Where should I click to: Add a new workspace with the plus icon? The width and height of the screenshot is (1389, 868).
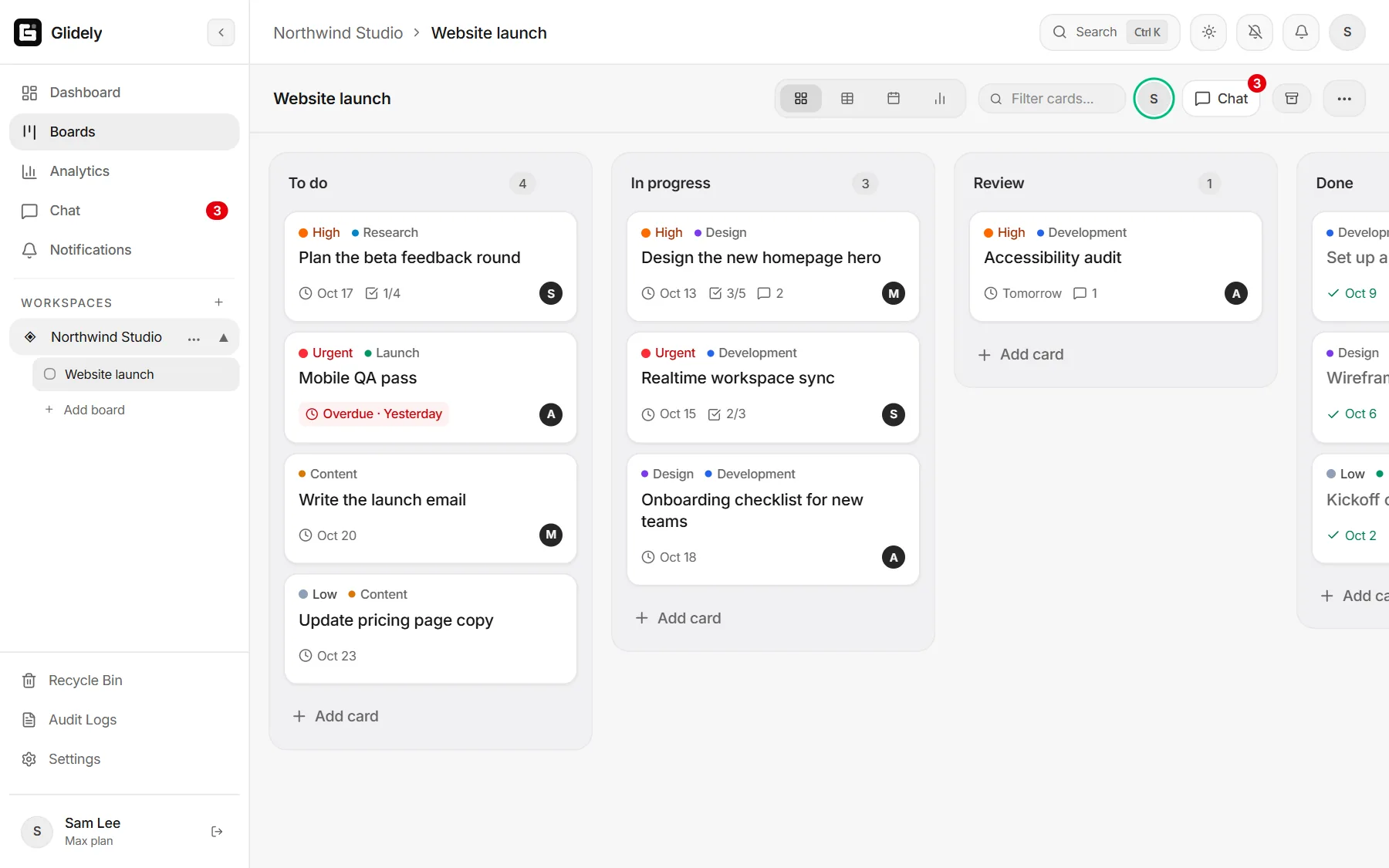pyautogui.click(x=219, y=302)
